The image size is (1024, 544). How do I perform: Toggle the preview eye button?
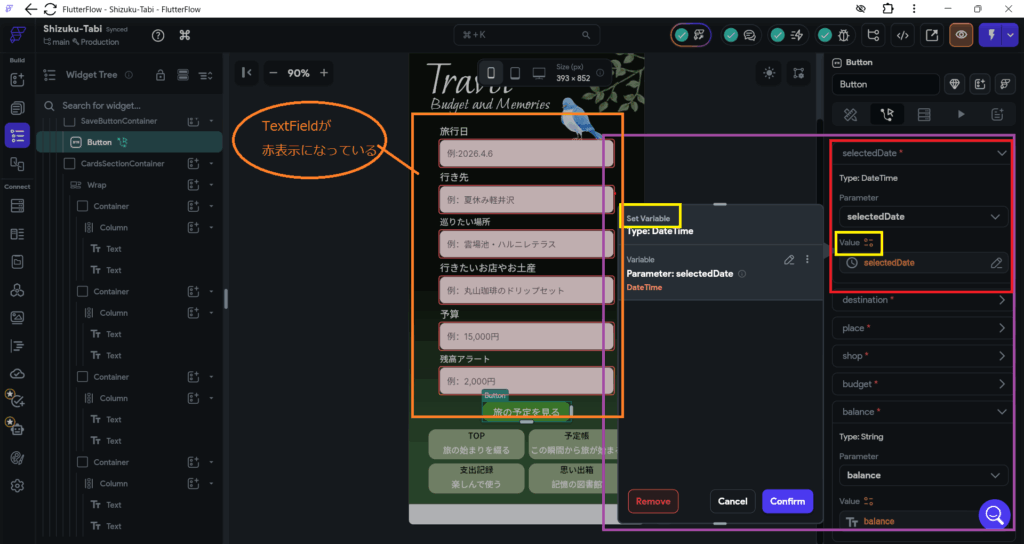961,35
